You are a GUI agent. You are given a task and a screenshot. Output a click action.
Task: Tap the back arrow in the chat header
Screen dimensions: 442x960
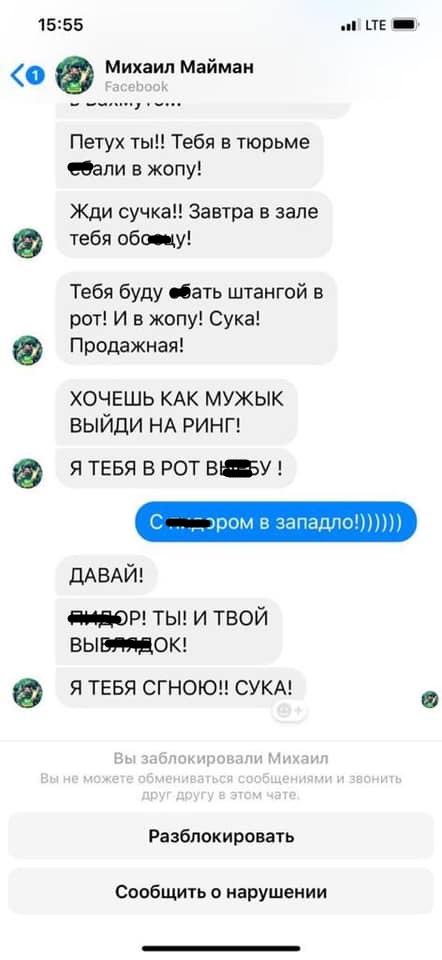(18, 76)
